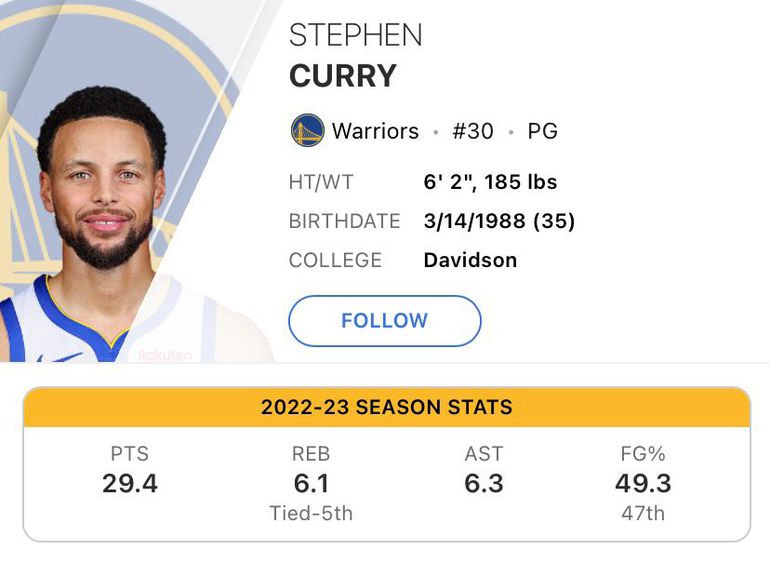Click the CURRY last name heading
Screen dimensions: 770x563
(x=343, y=76)
